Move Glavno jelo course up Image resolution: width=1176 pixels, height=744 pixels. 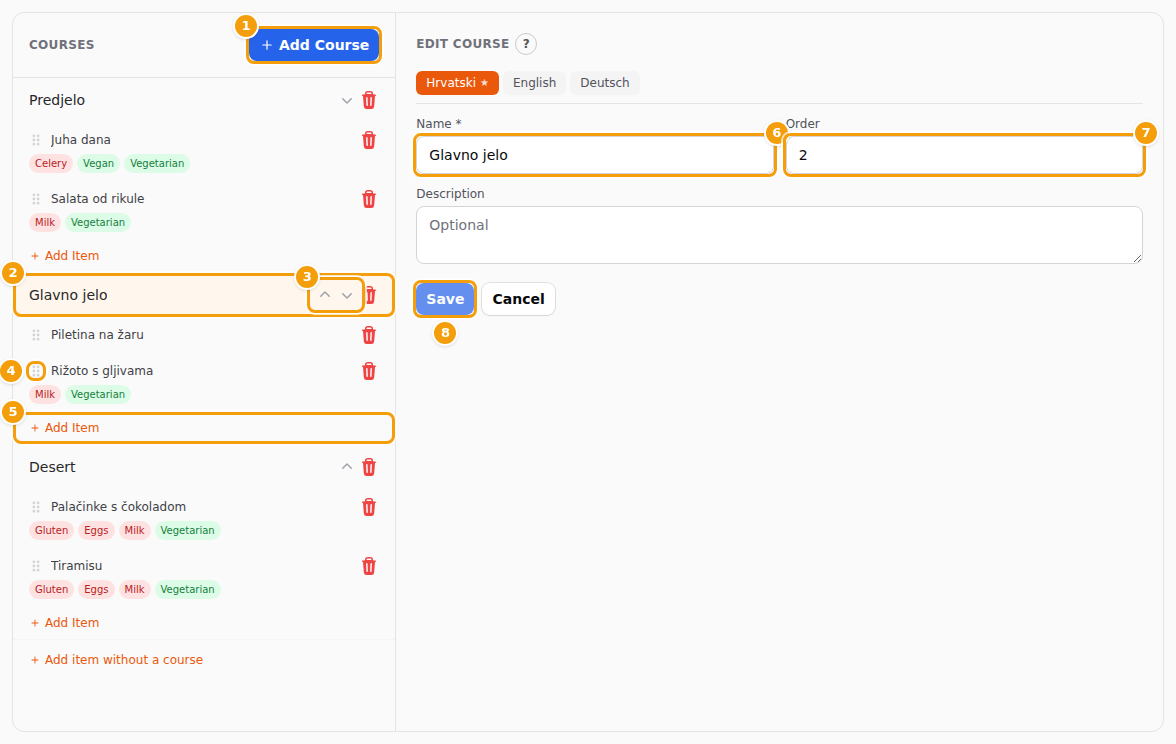click(325, 296)
